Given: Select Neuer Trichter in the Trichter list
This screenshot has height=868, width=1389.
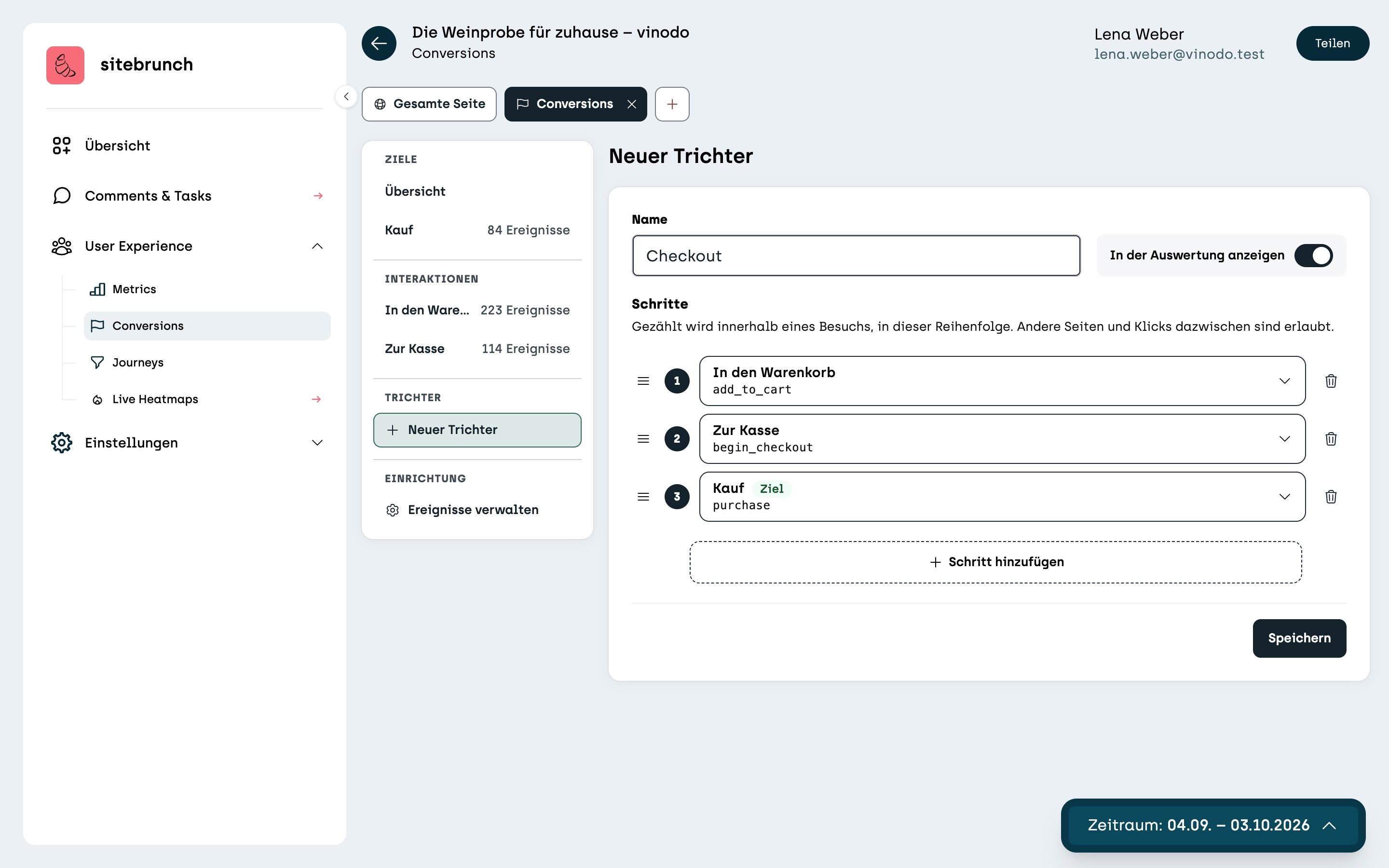Looking at the screenshot, I should [477, 430].
